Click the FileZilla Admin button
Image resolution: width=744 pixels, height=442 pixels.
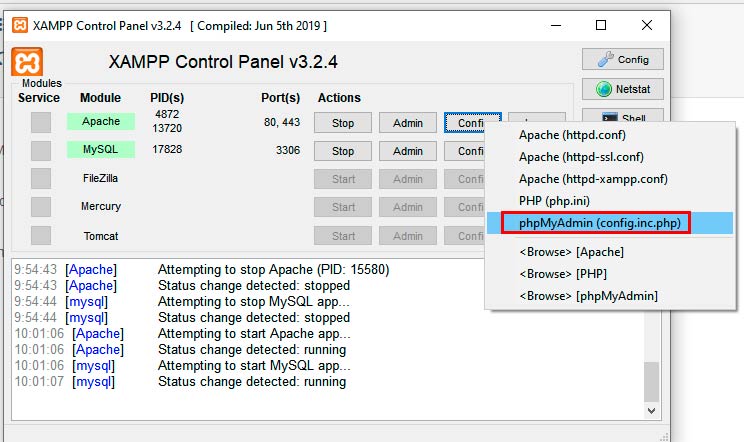pyautogui.click(x=408, y=179)
